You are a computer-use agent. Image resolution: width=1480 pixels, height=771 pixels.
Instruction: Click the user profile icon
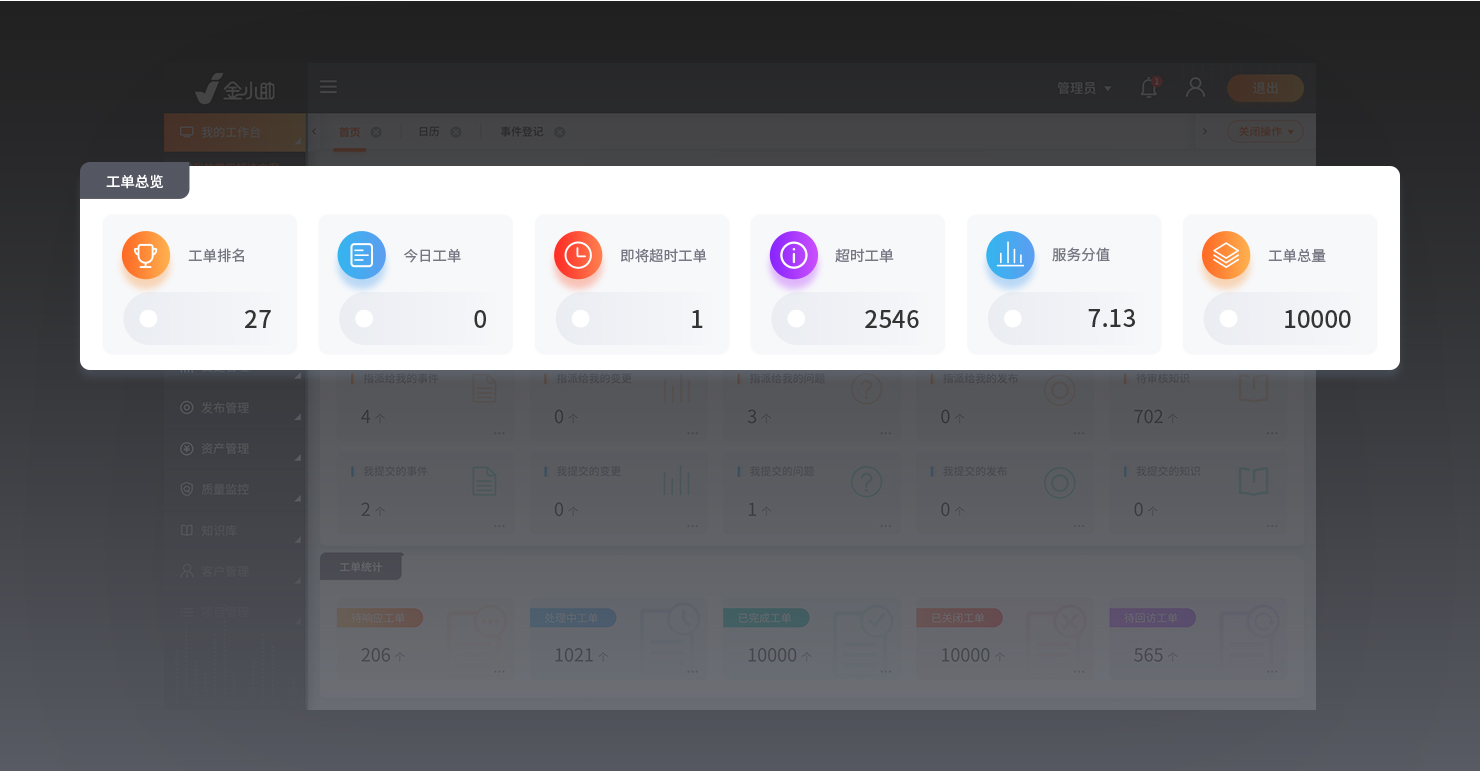click(x=1195, y=88)
